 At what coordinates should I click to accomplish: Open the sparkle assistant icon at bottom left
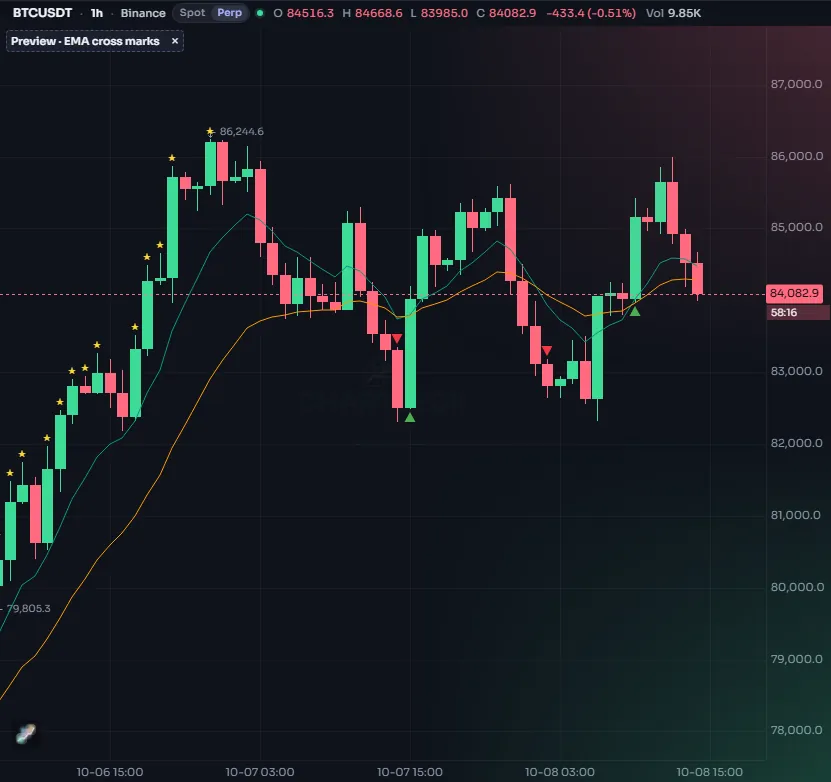(x=25, y=733)
